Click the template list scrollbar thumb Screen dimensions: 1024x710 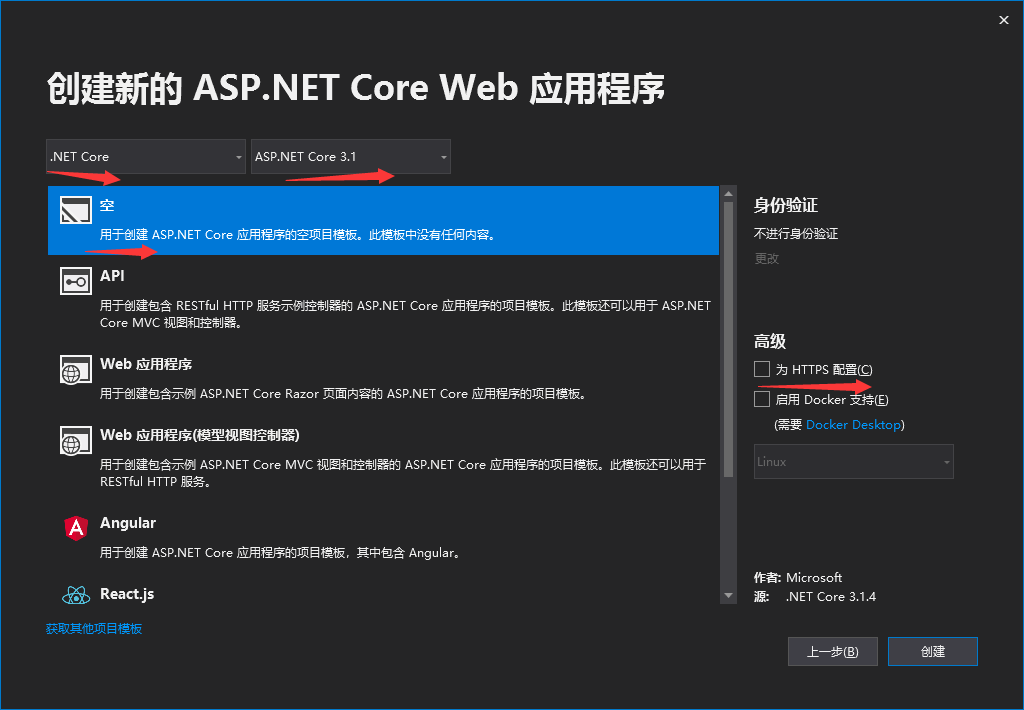[x=728, y=340]
